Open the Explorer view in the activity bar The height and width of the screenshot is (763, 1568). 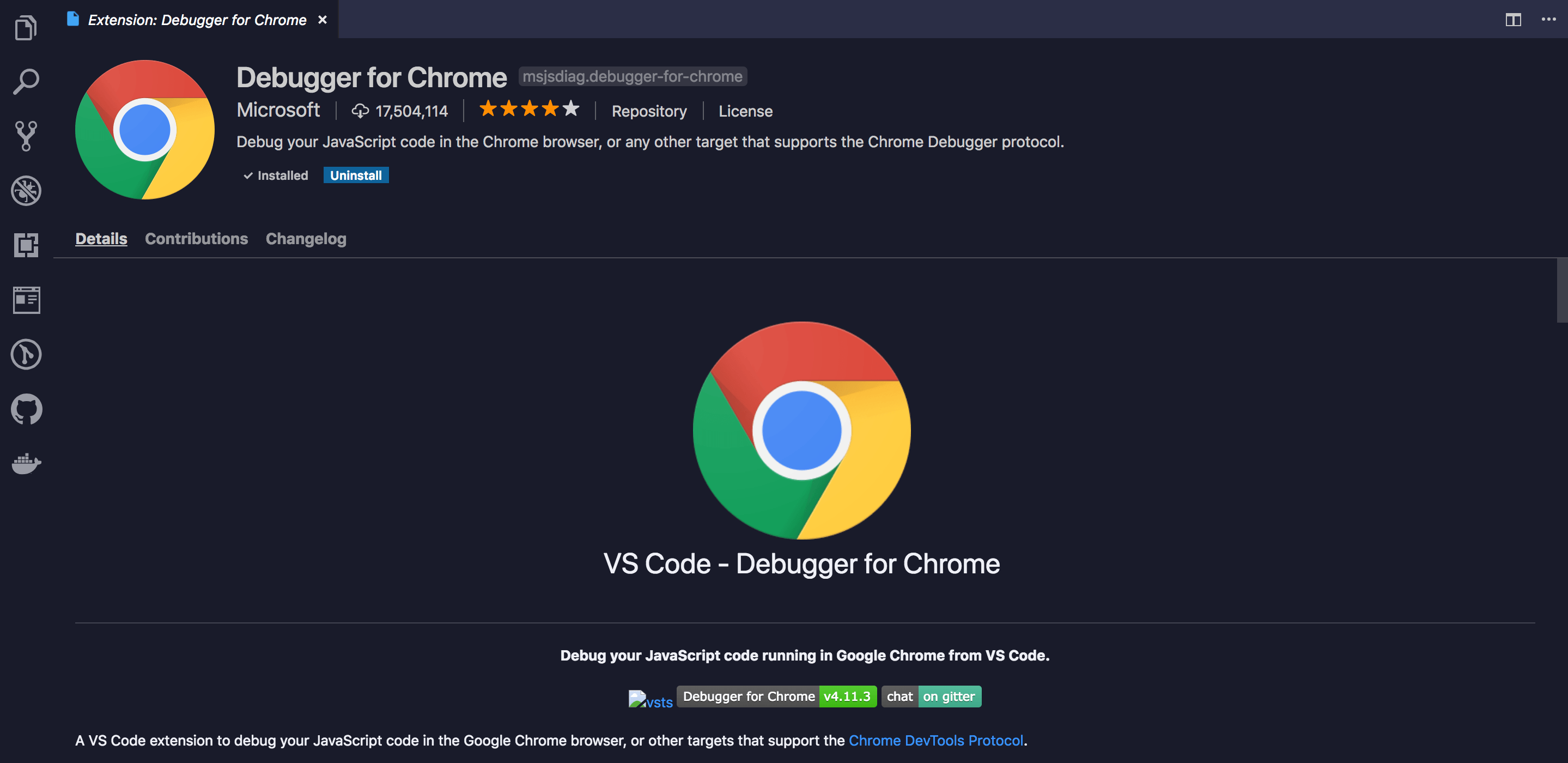[26, 27]
